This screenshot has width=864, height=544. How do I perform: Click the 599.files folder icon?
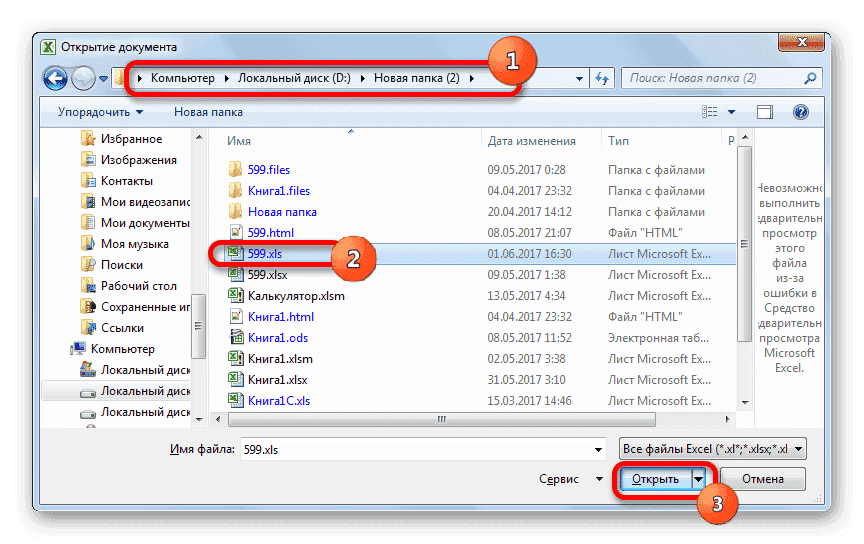click(x=235, y=169)
